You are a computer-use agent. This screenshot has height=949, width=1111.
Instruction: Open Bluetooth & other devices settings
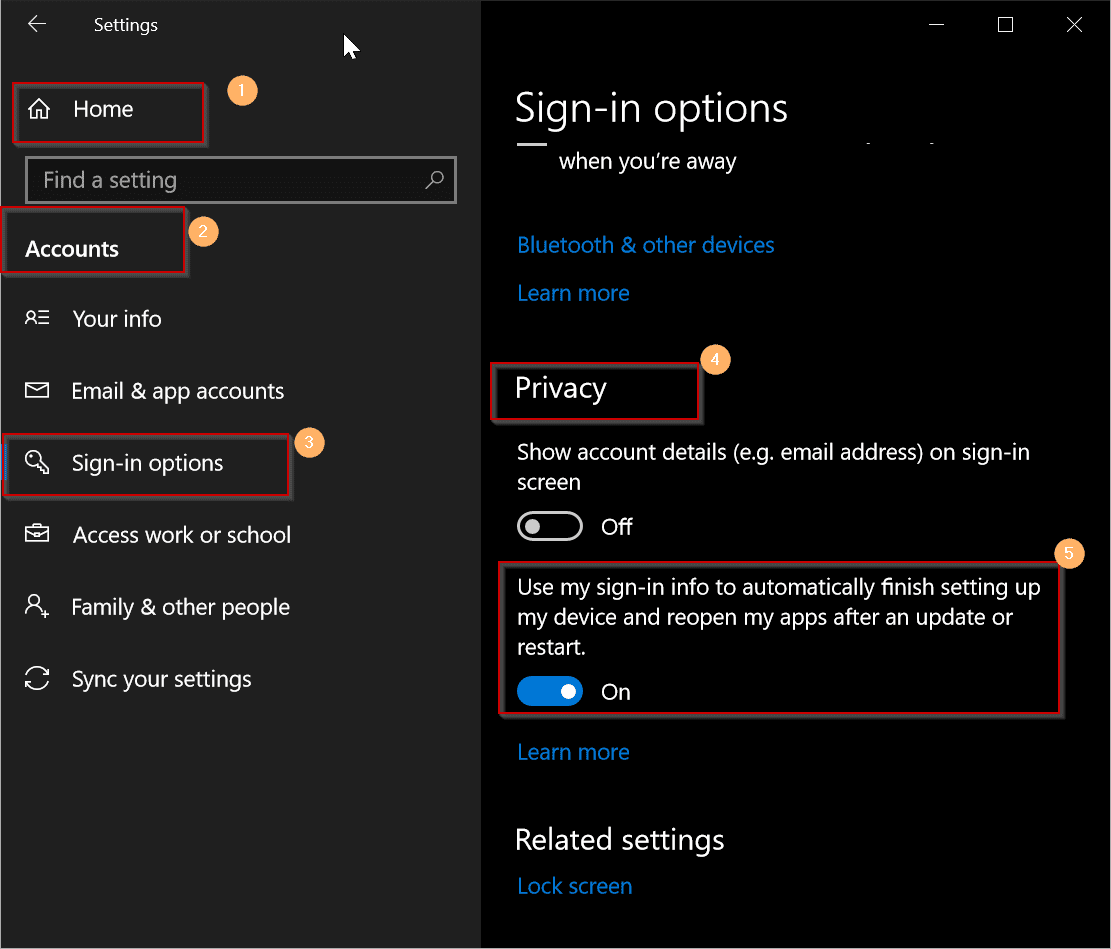[x=645, y=245]
